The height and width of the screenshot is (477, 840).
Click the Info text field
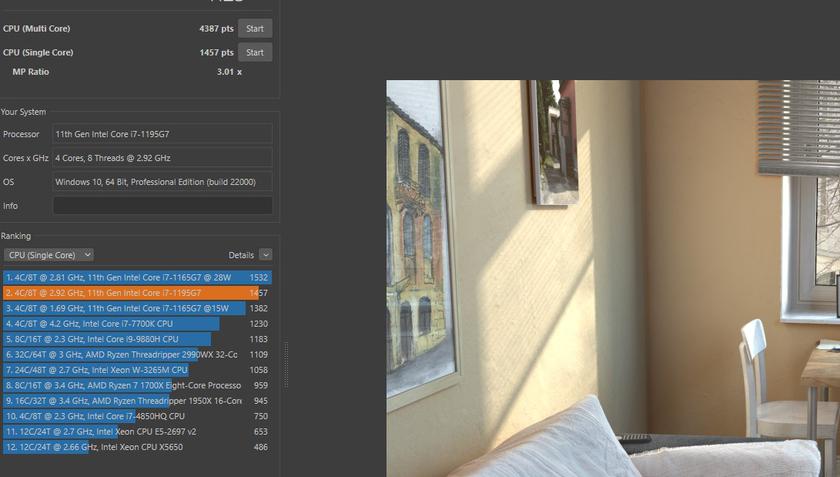pyautogui.click(x=162, y=206)
